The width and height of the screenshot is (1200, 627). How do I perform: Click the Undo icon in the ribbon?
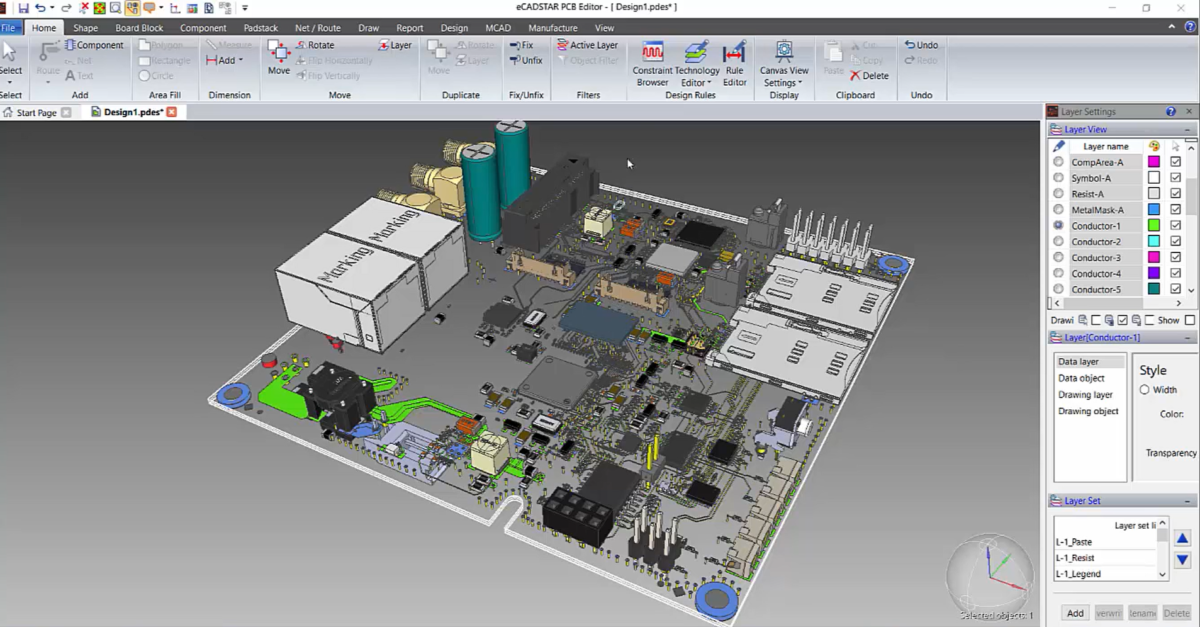pos(919,43)
